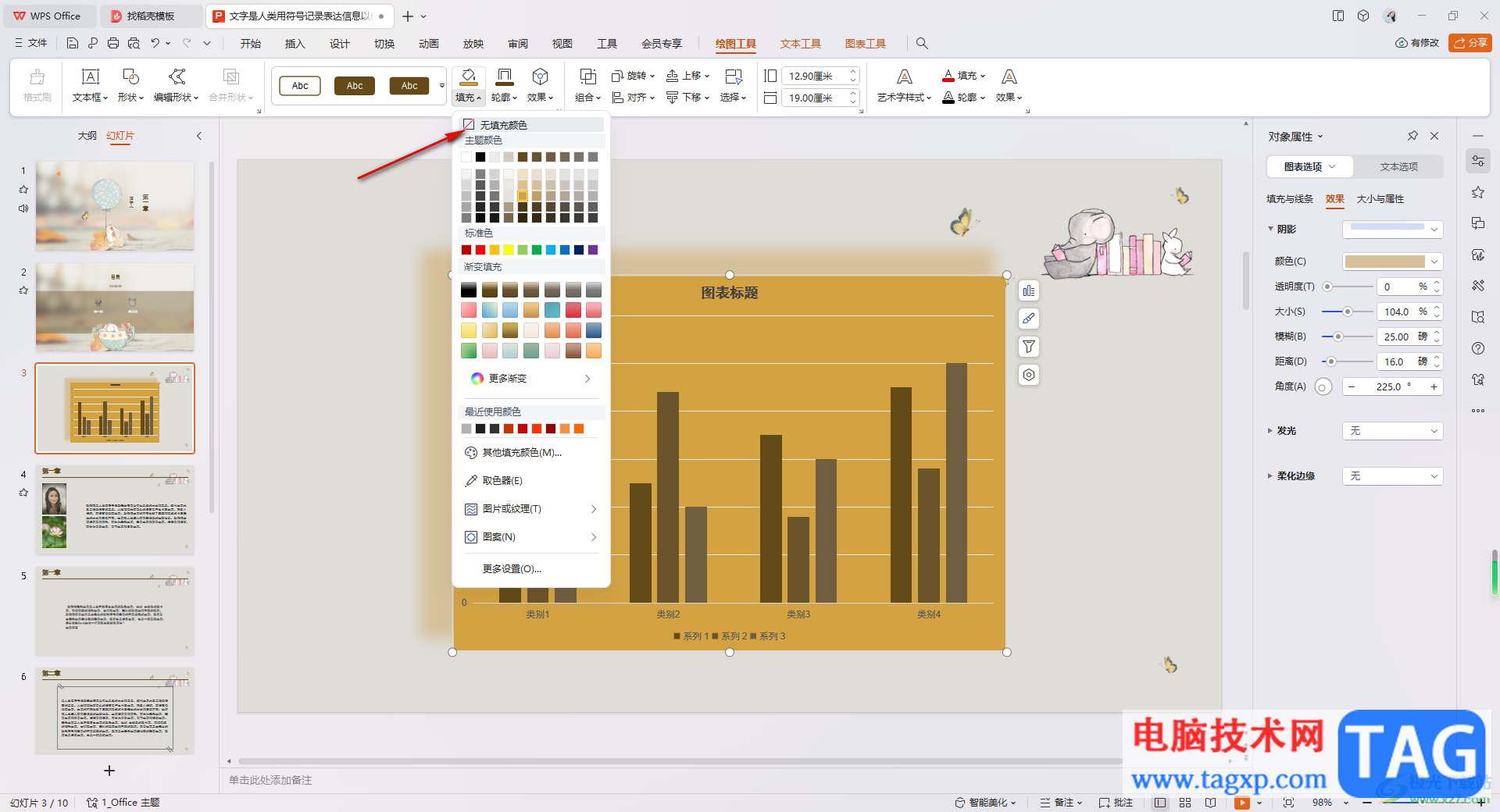The image size is (1500, 812).
Task: Open chart settings hexagon button
Action: pyautogui.click(x=1029, y=375)
